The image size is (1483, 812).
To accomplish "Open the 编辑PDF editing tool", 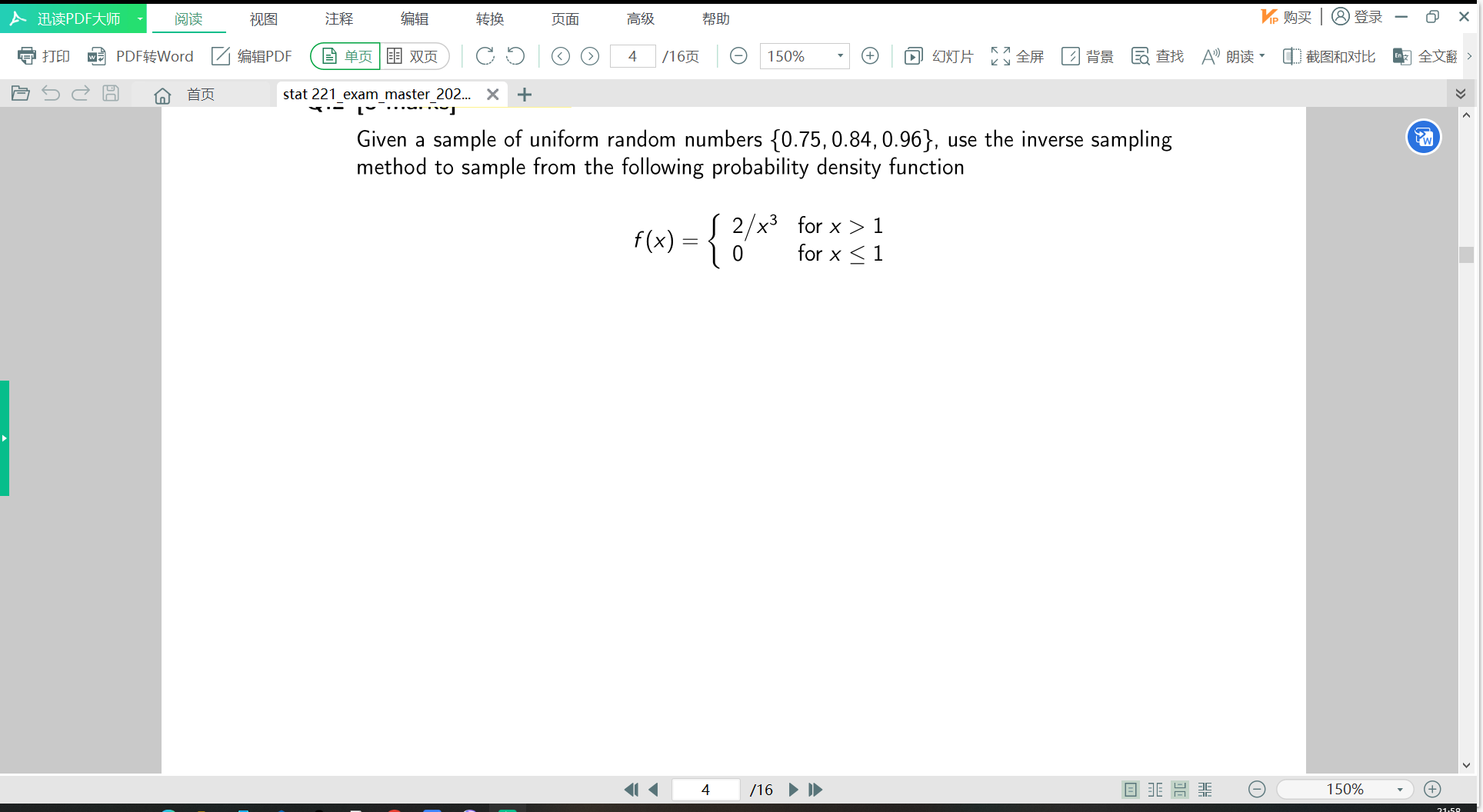I will tap(252, 55).
